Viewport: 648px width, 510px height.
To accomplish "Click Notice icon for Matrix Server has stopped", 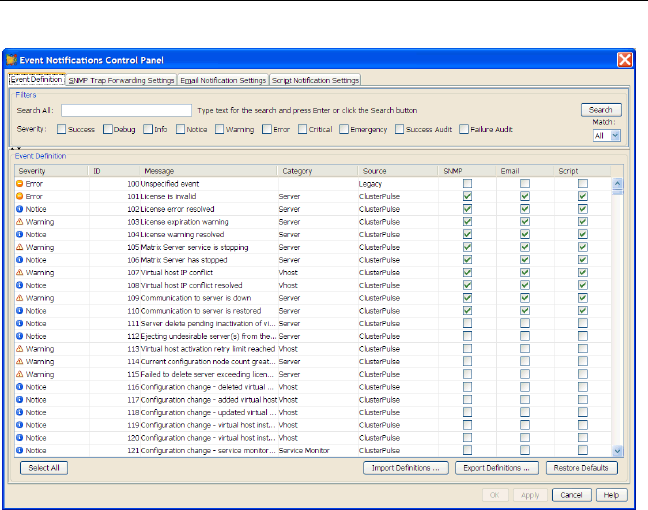I will (20, 260).
